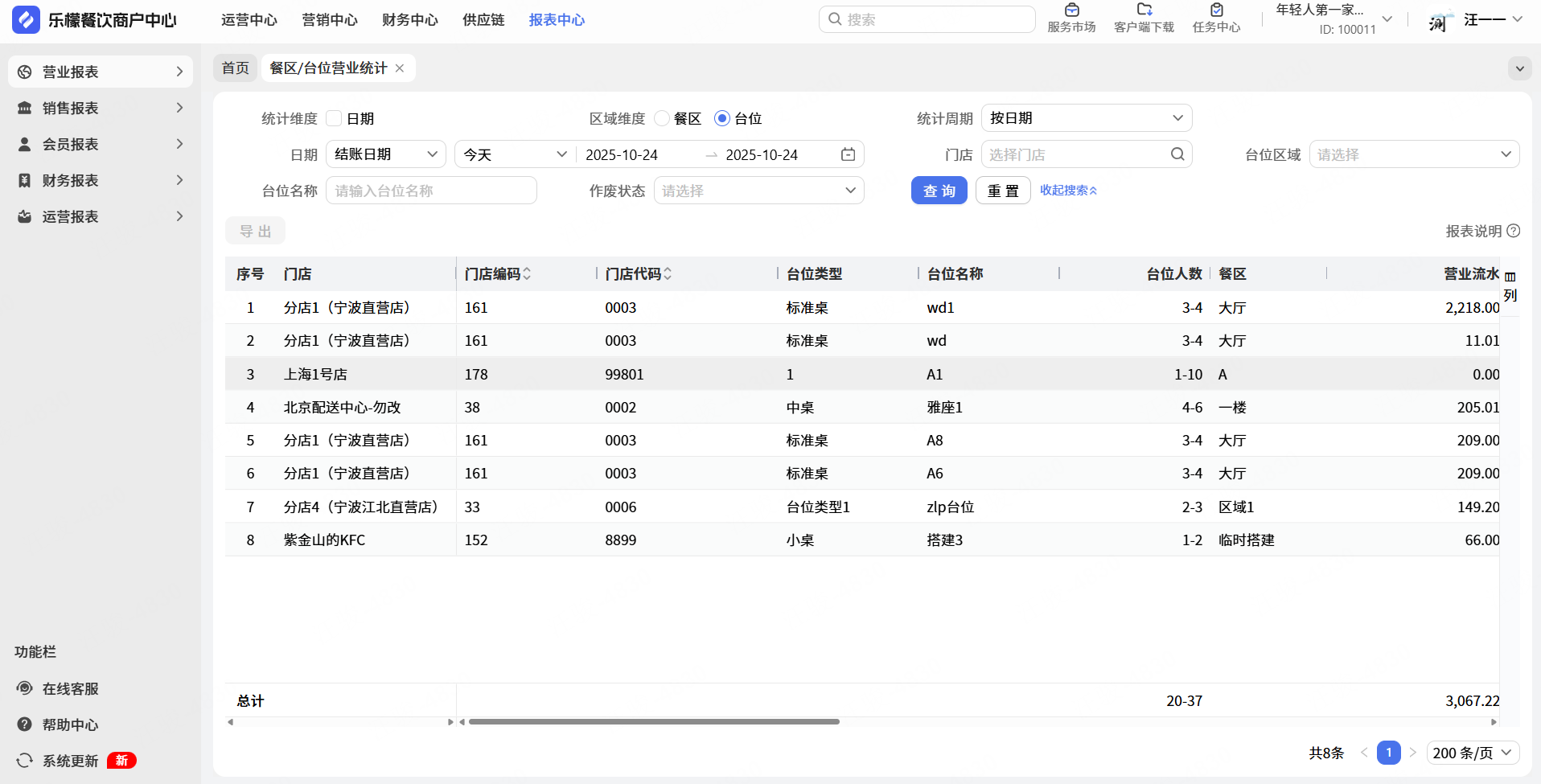This screenshot has width=1541, height=784.
Task: Switch to the 首页 tab
Action: (x=236, y=68)
